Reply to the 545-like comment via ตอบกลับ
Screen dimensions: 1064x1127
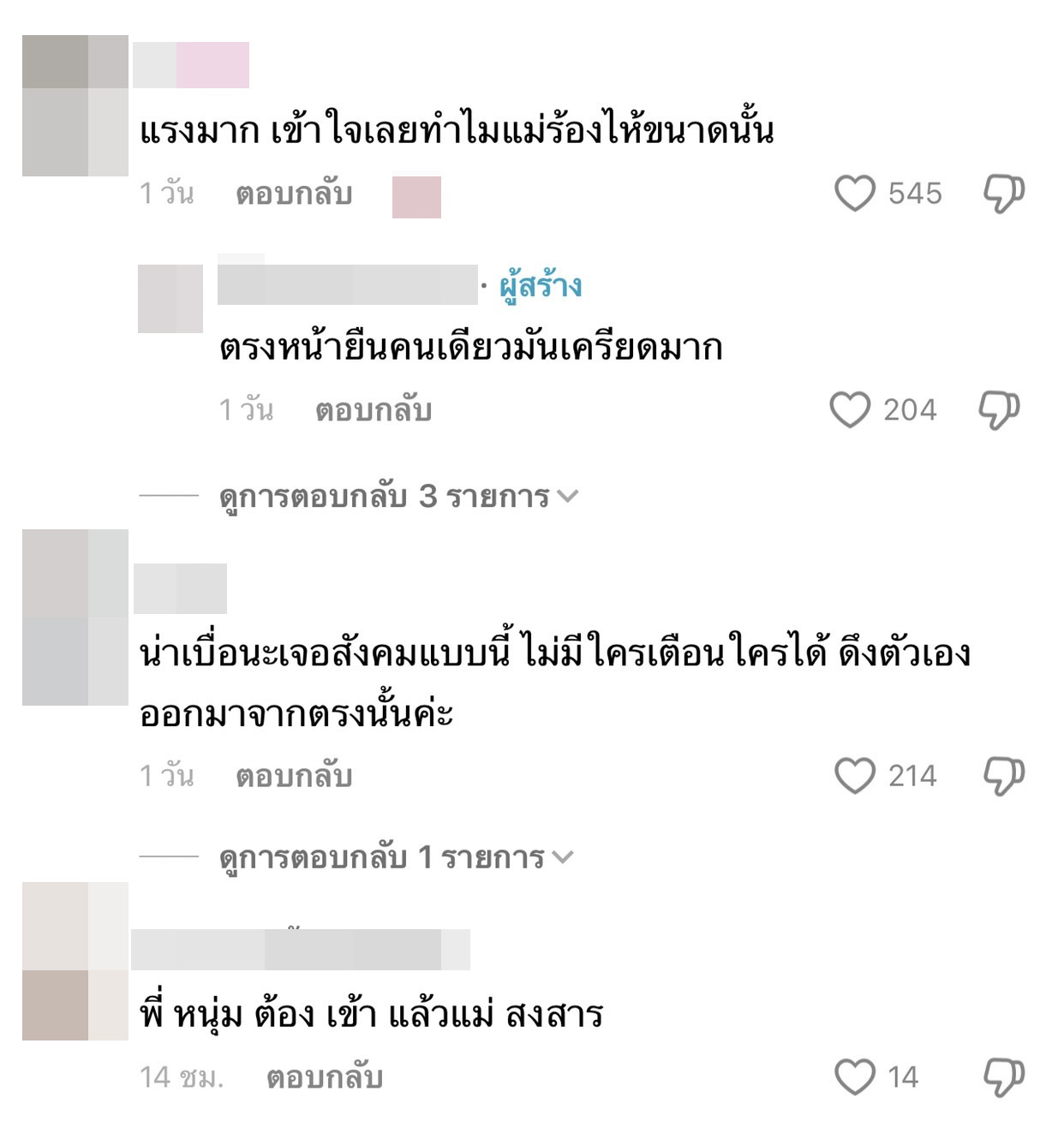tap(294, 194)
